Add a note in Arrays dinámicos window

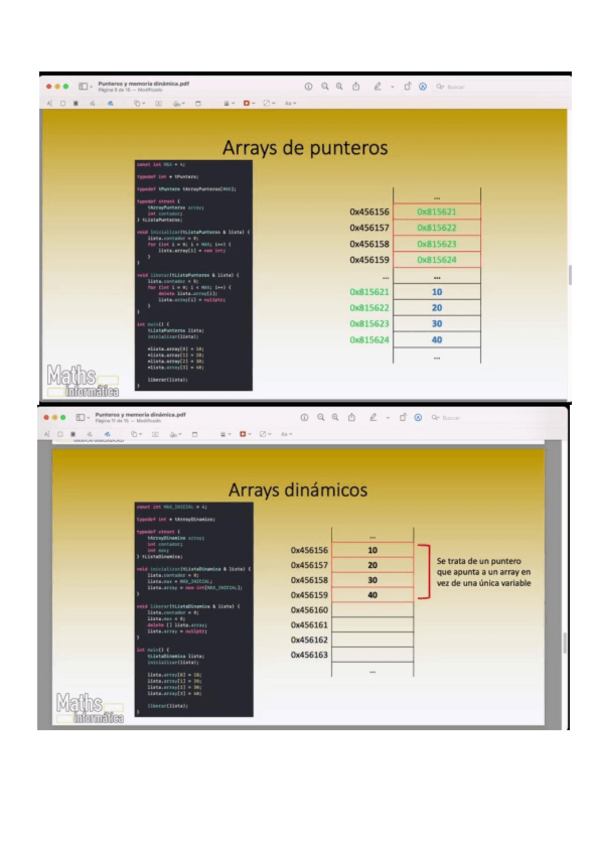pyautogui.click(x=195, y=434)
